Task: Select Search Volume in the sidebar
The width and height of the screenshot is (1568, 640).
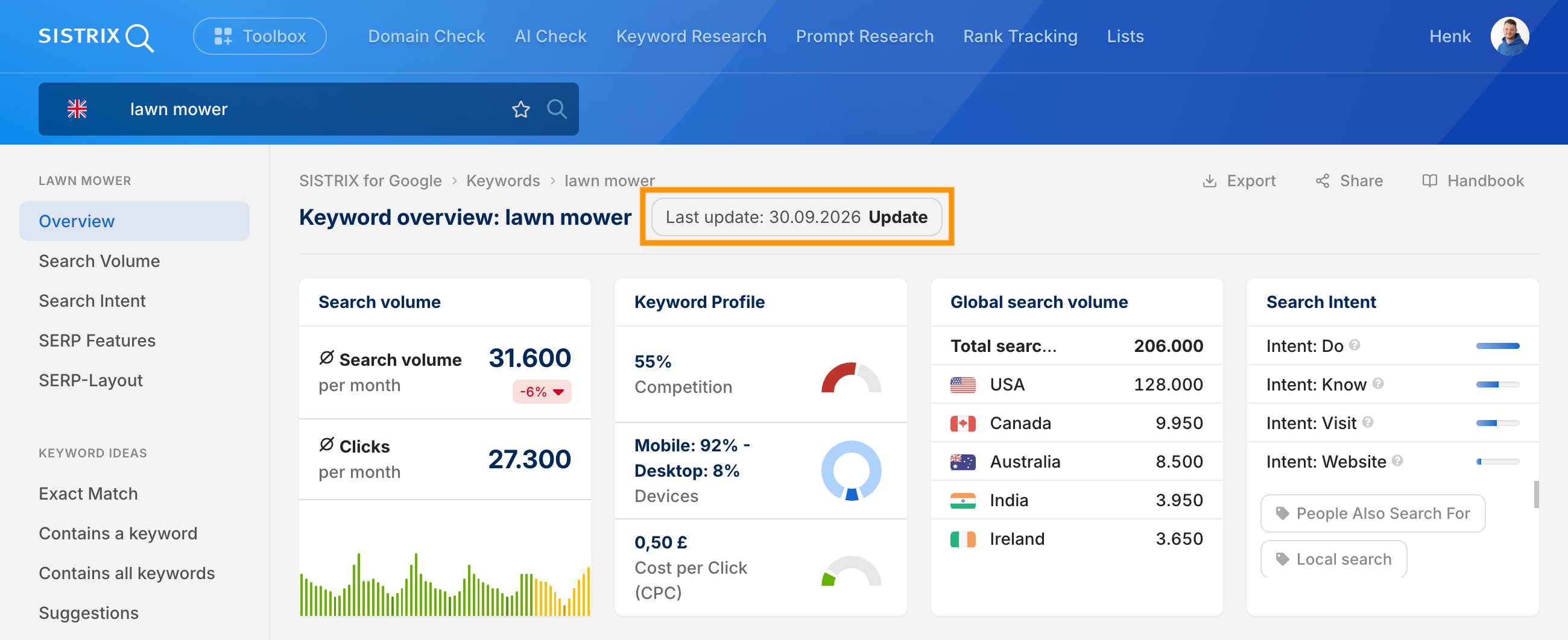Action: pos(100,261)
